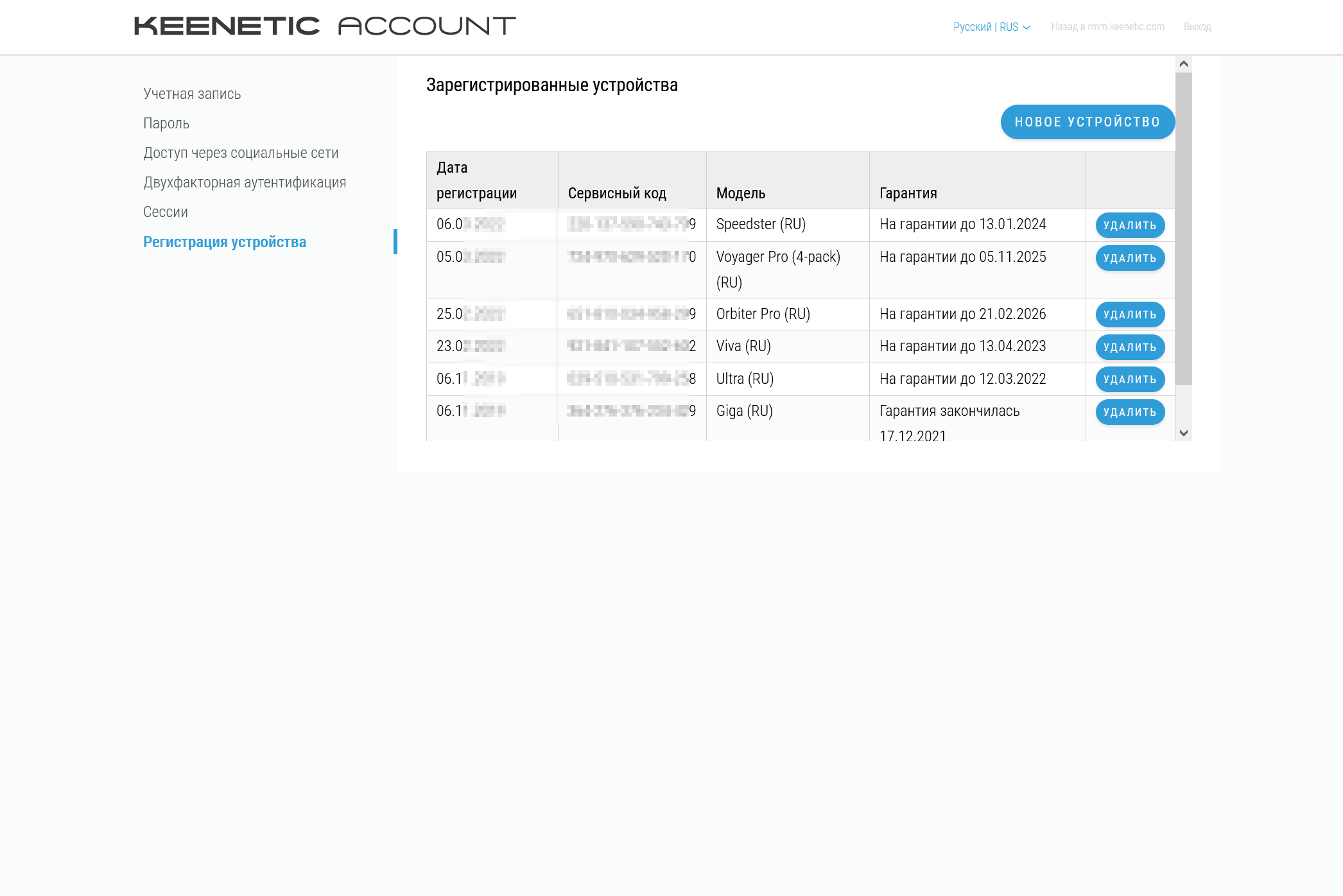Open Учетная запись in the sidebar
Viewport: 1343px width, 896px height.
point(192,94)
